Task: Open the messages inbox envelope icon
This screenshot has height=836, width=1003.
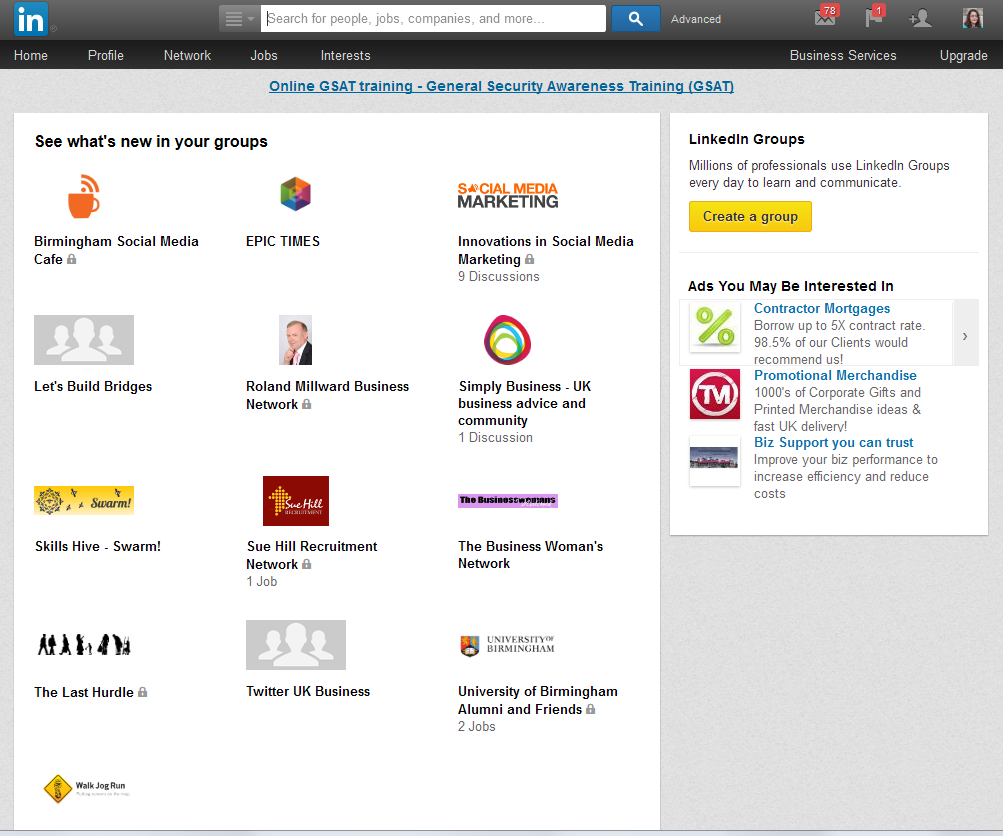Action: point(825,19)
